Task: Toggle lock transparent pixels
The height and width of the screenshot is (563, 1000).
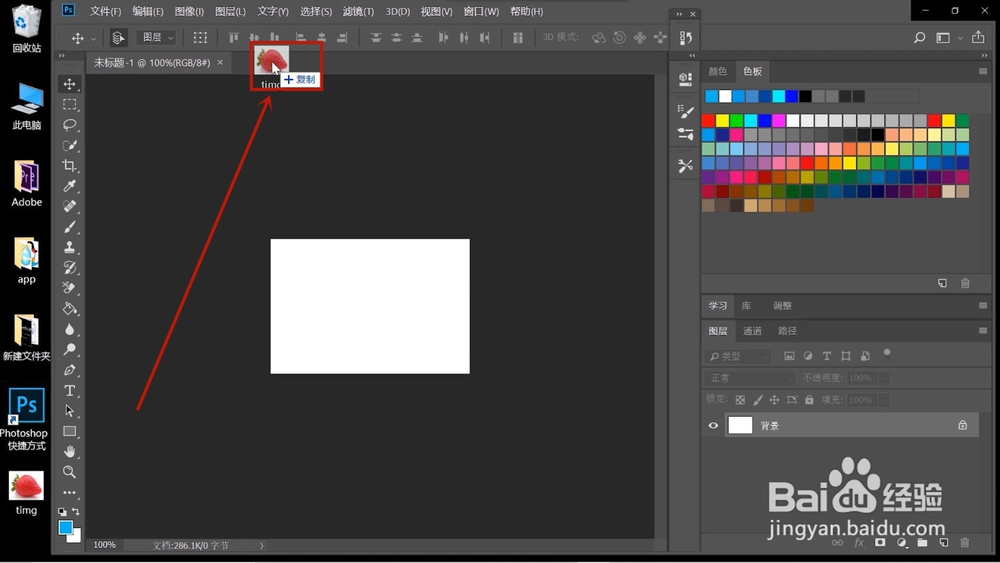Action: click(740, 400)
